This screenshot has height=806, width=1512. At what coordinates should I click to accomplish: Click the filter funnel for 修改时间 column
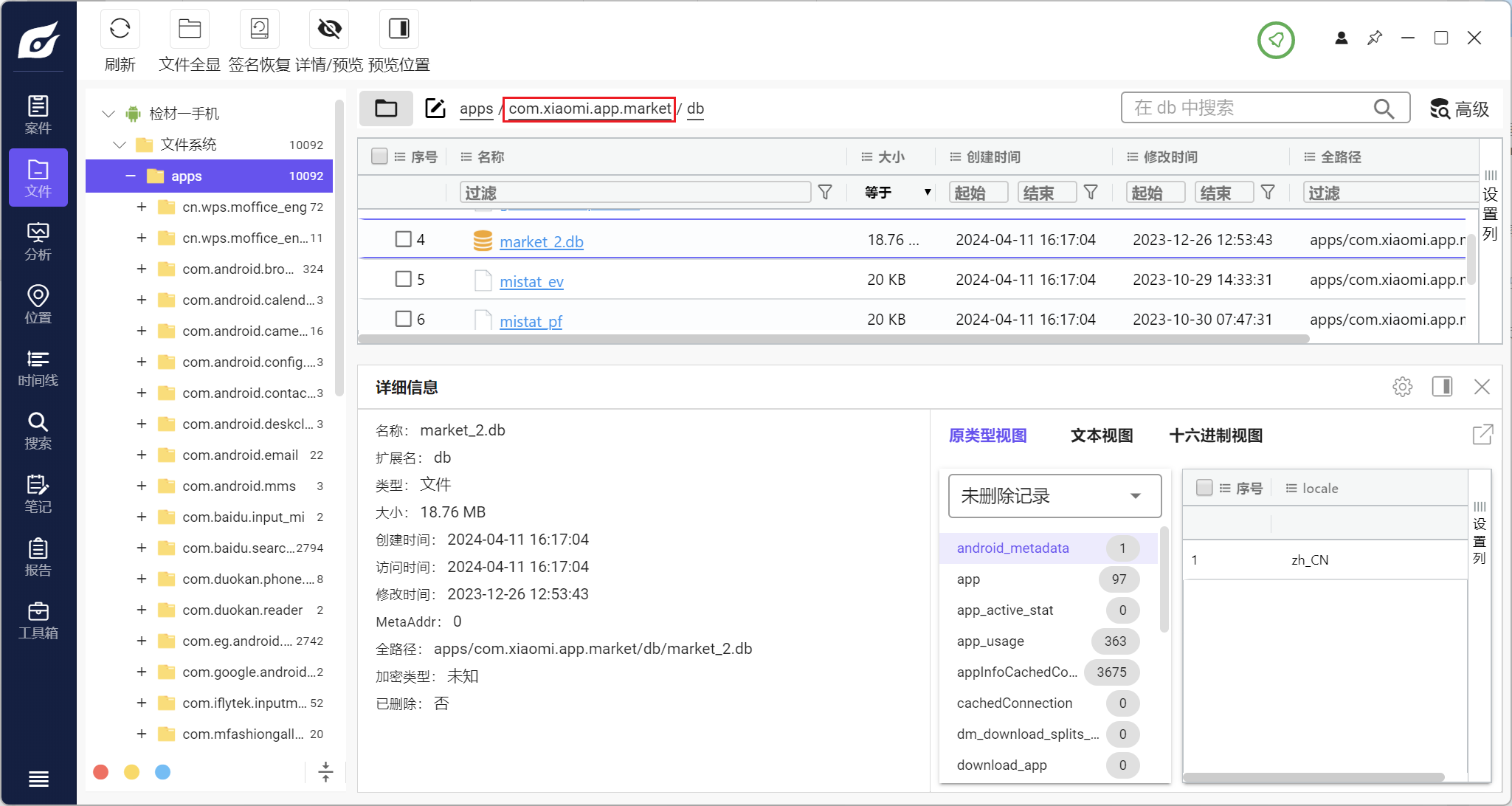(x=1268, y=193)
